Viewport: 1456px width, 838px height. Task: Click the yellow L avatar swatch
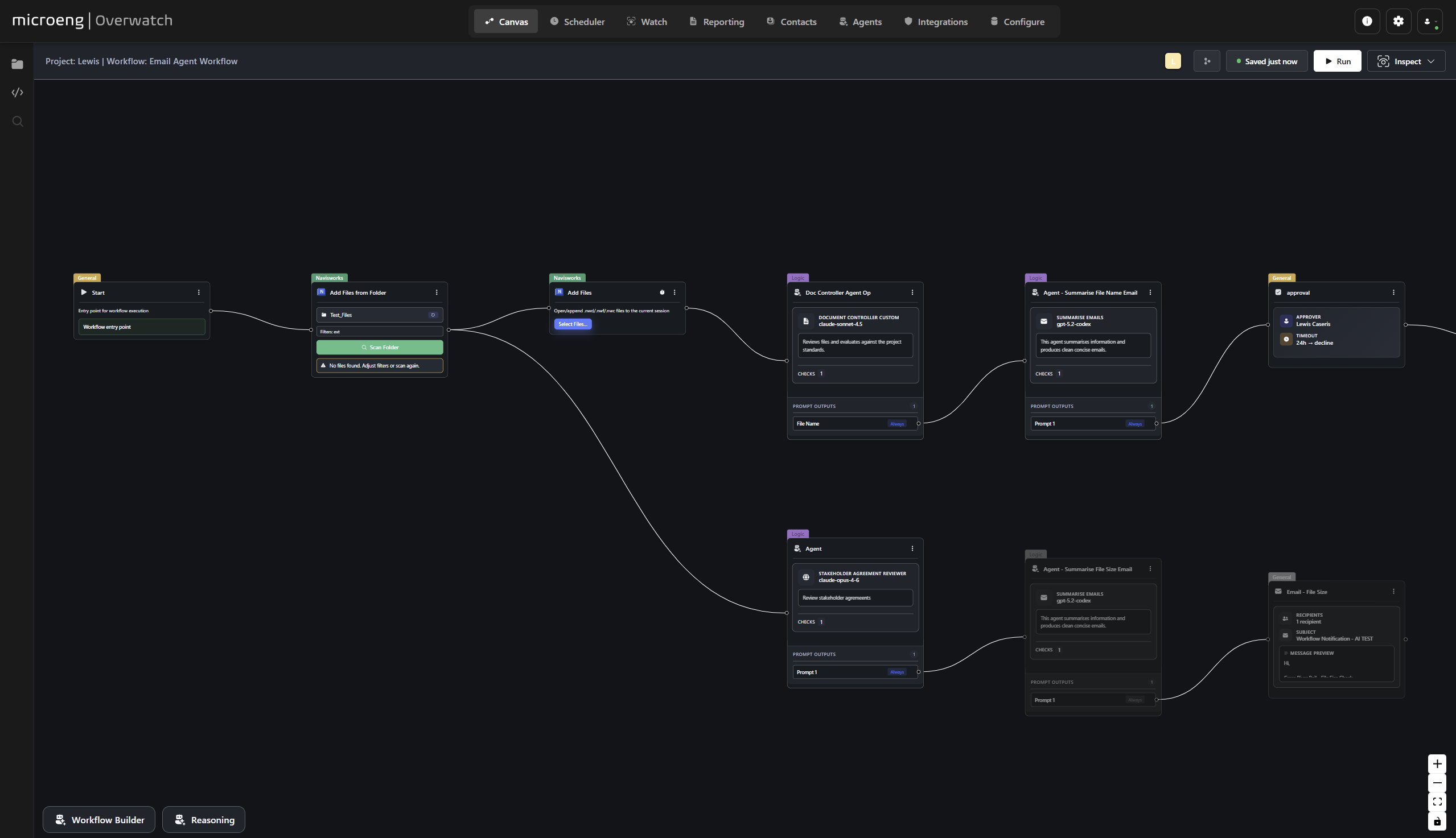1173,61
